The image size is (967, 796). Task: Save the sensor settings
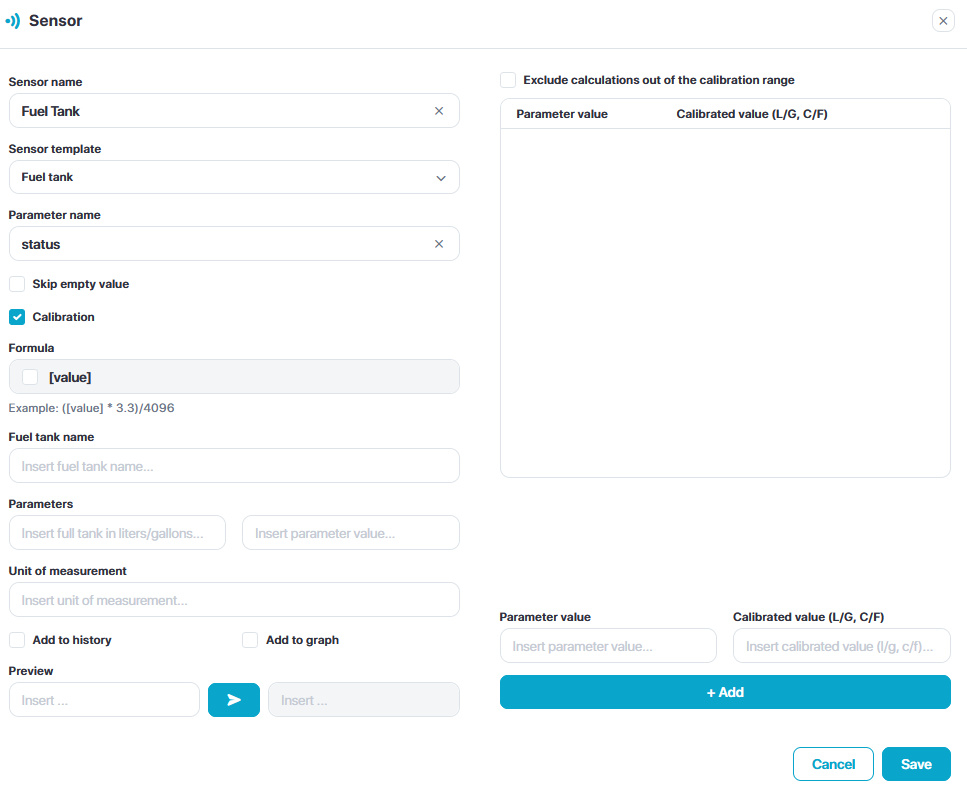[916, 764]
